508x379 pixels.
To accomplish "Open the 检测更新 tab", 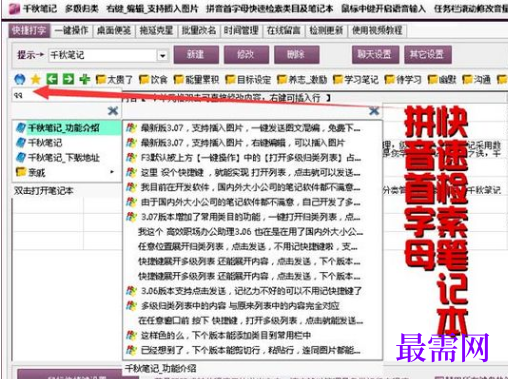I will tap(326, 31).
